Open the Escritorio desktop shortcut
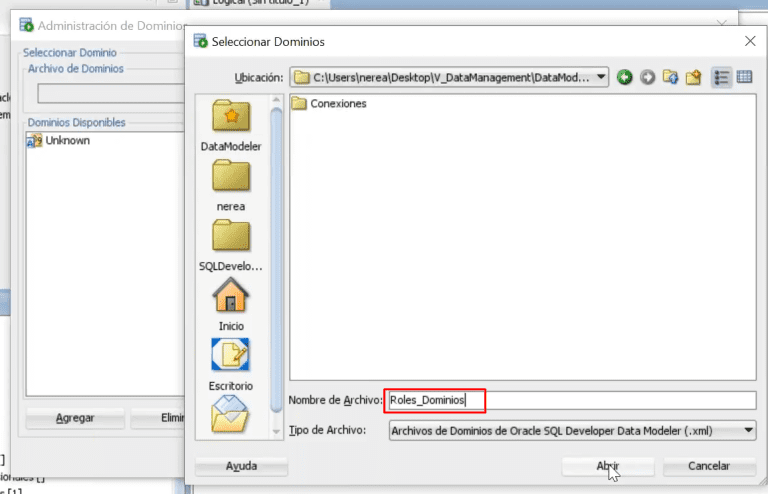This screenshot has width=768, height=494. click(x=231, y=363)
